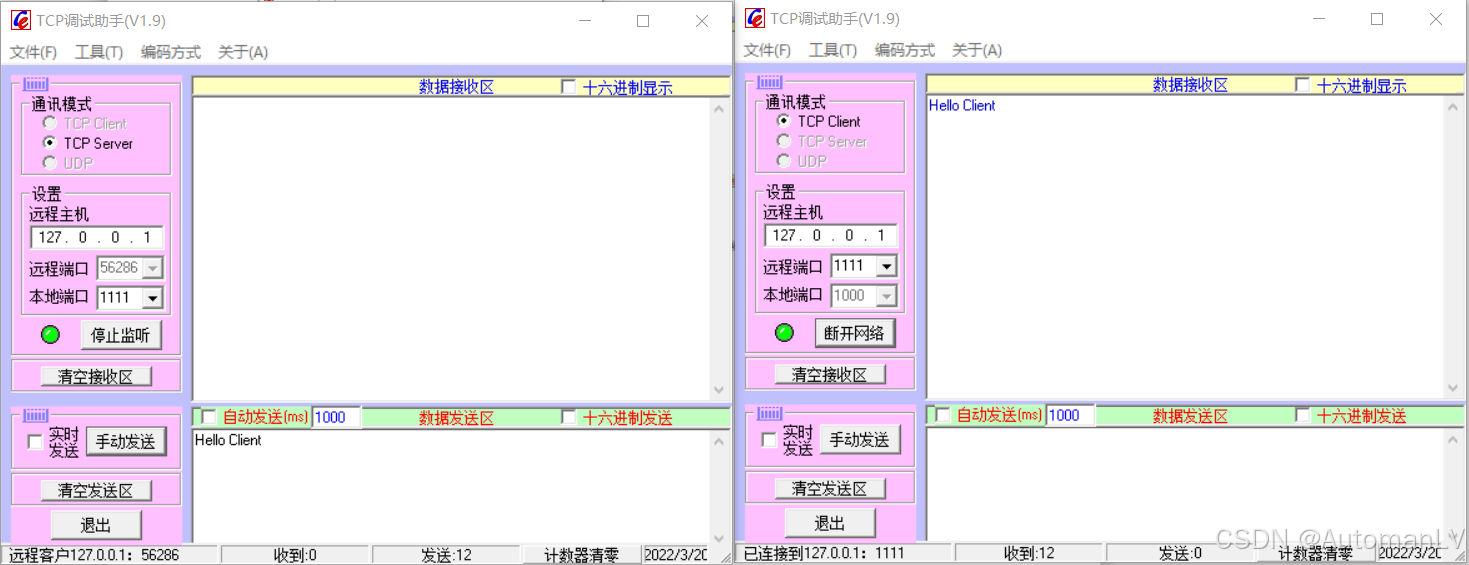This screenshot has height=565, width=1469.
Task: Click 断开网络 button in right window
Action: (x=854, y=333)
